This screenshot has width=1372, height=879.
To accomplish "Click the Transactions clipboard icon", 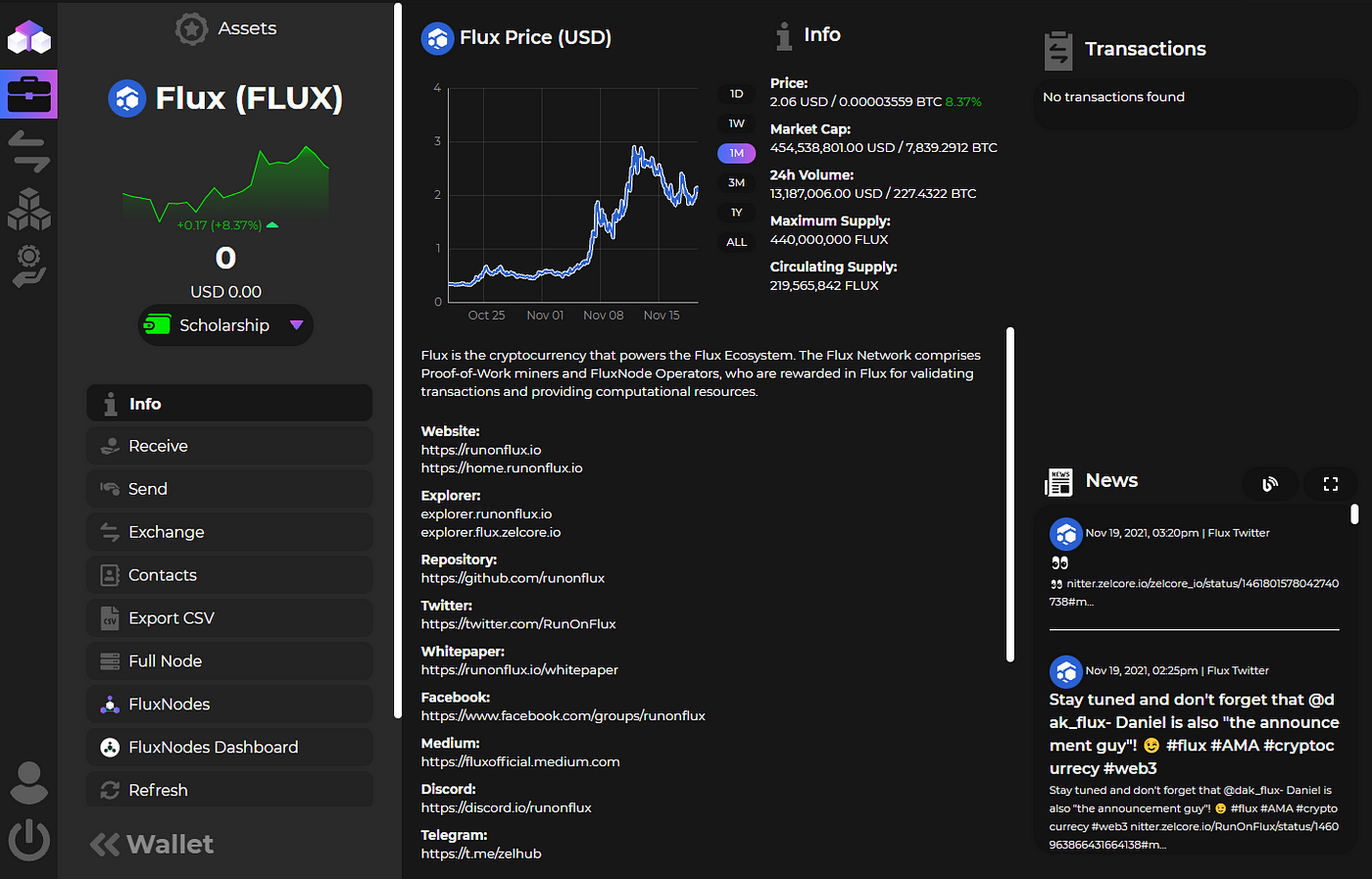I will pos(1058,50).
